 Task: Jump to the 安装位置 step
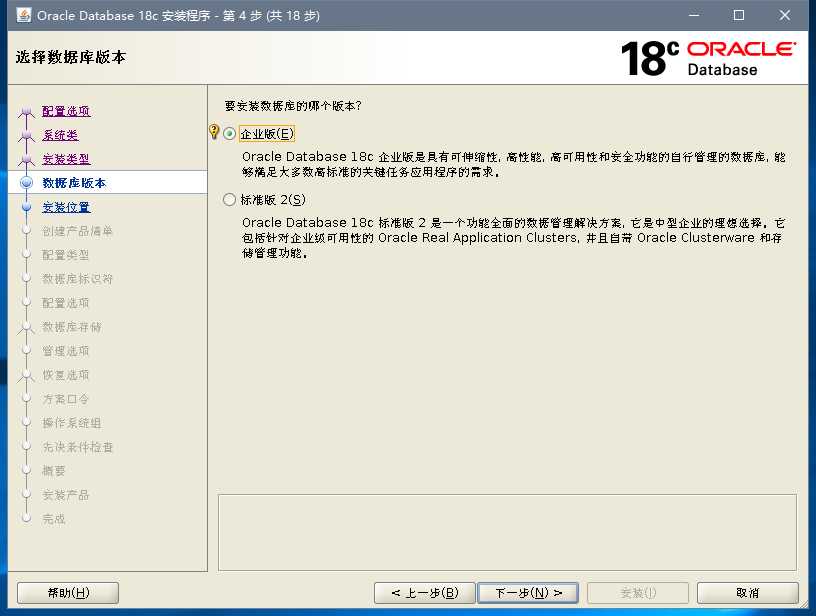point(66,207)
